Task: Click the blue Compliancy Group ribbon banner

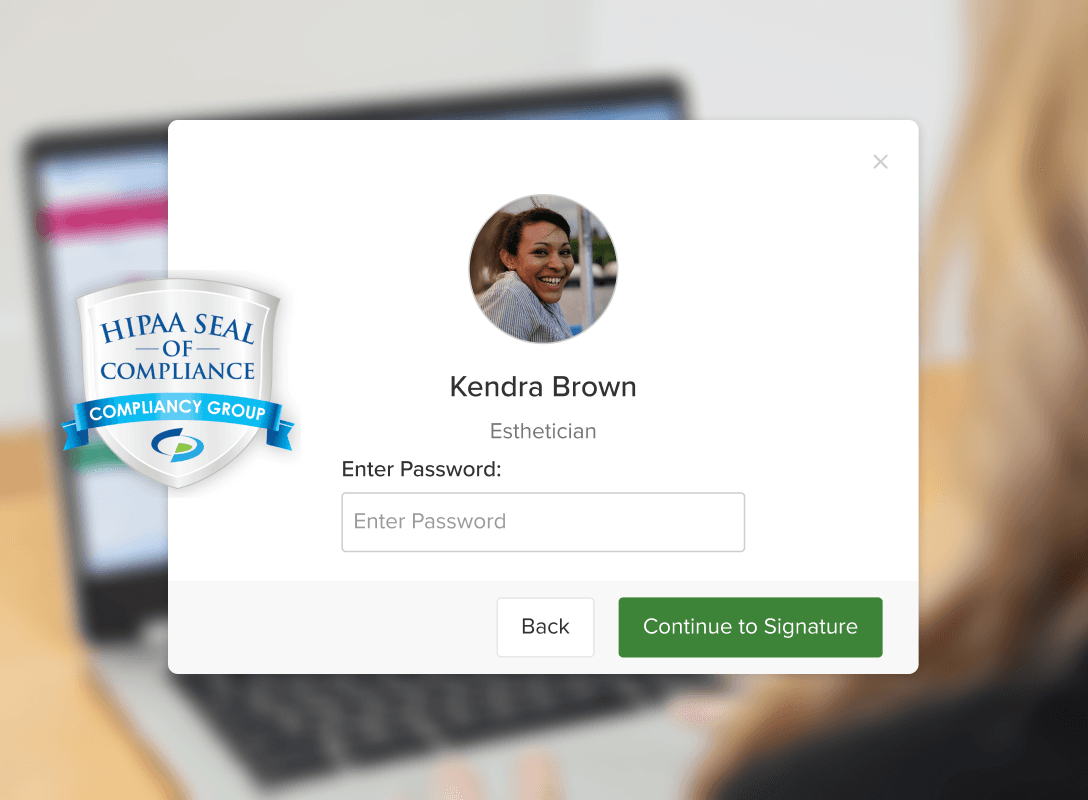Action: click(178, 418)
